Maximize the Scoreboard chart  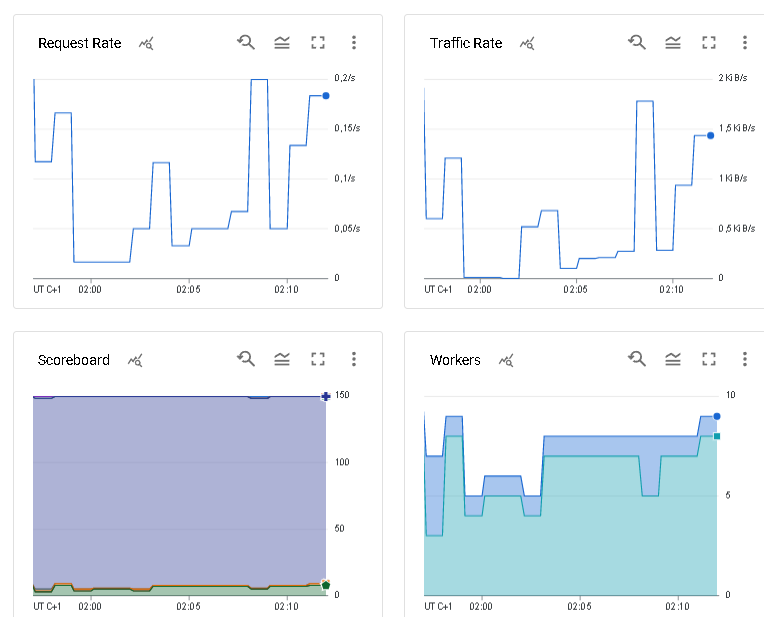[x=318, y=360]
